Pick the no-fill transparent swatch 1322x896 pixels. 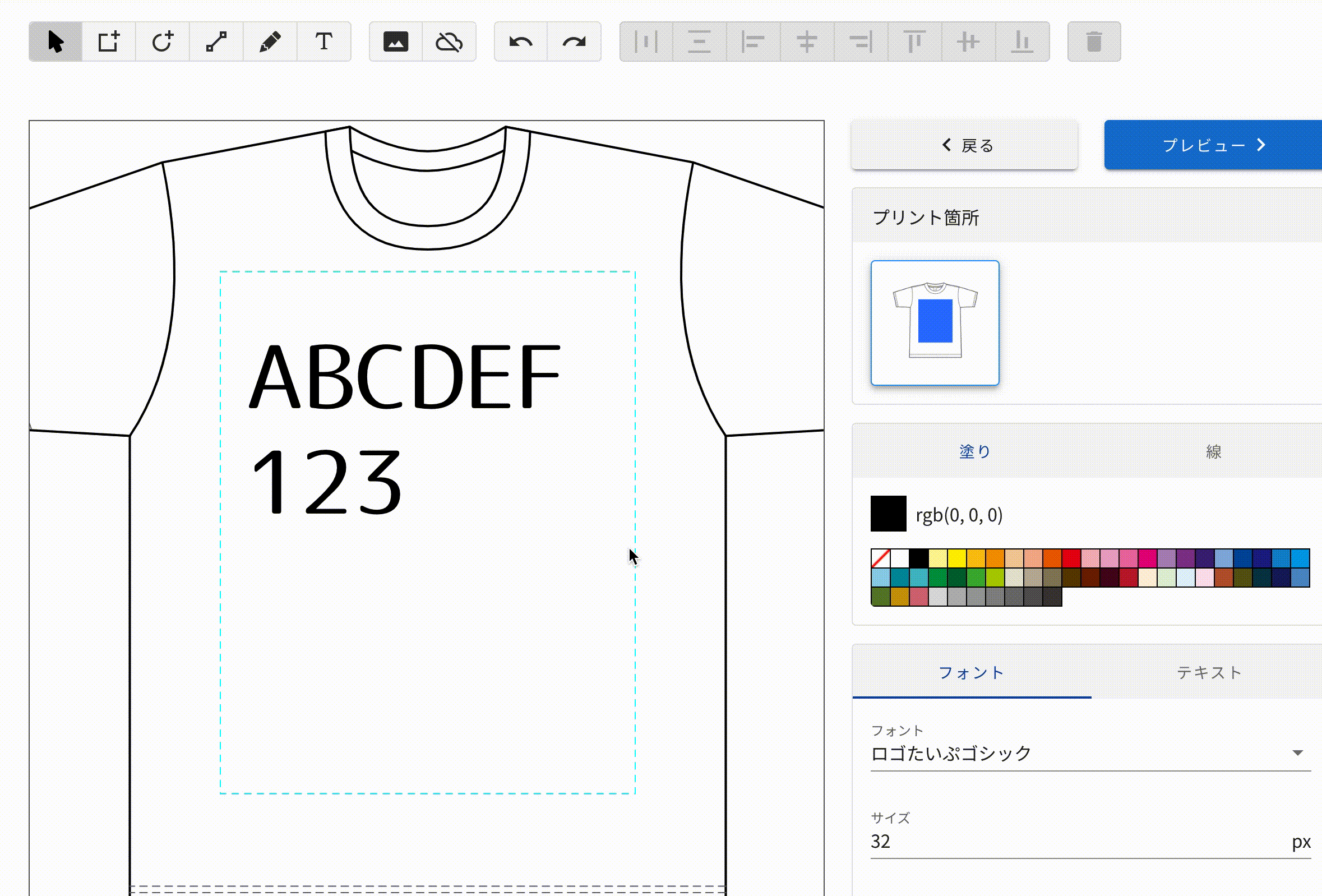point(880,558)
